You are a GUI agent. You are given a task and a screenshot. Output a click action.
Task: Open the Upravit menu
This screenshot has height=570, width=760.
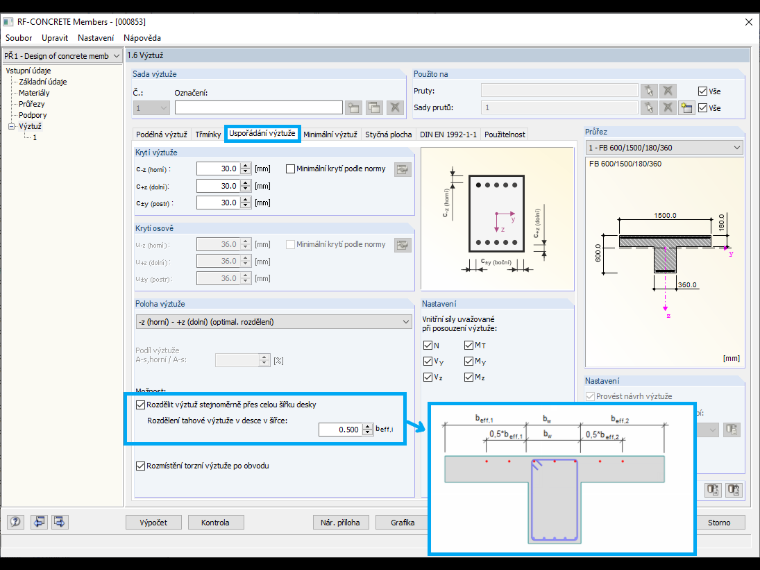coord(55,38)
